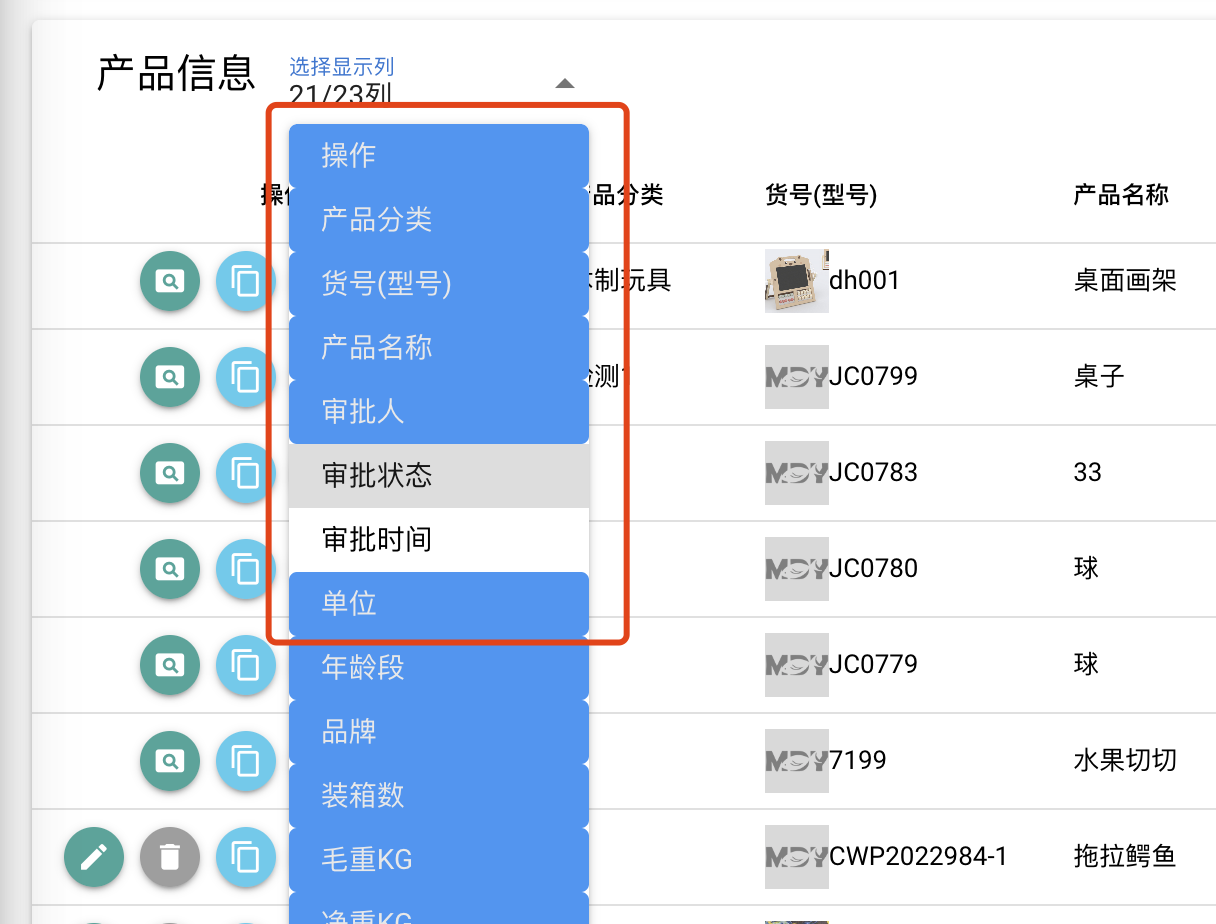Deselect 产品分类 in the column list
Screen dimensions: 1216x924
click(439, 220)
